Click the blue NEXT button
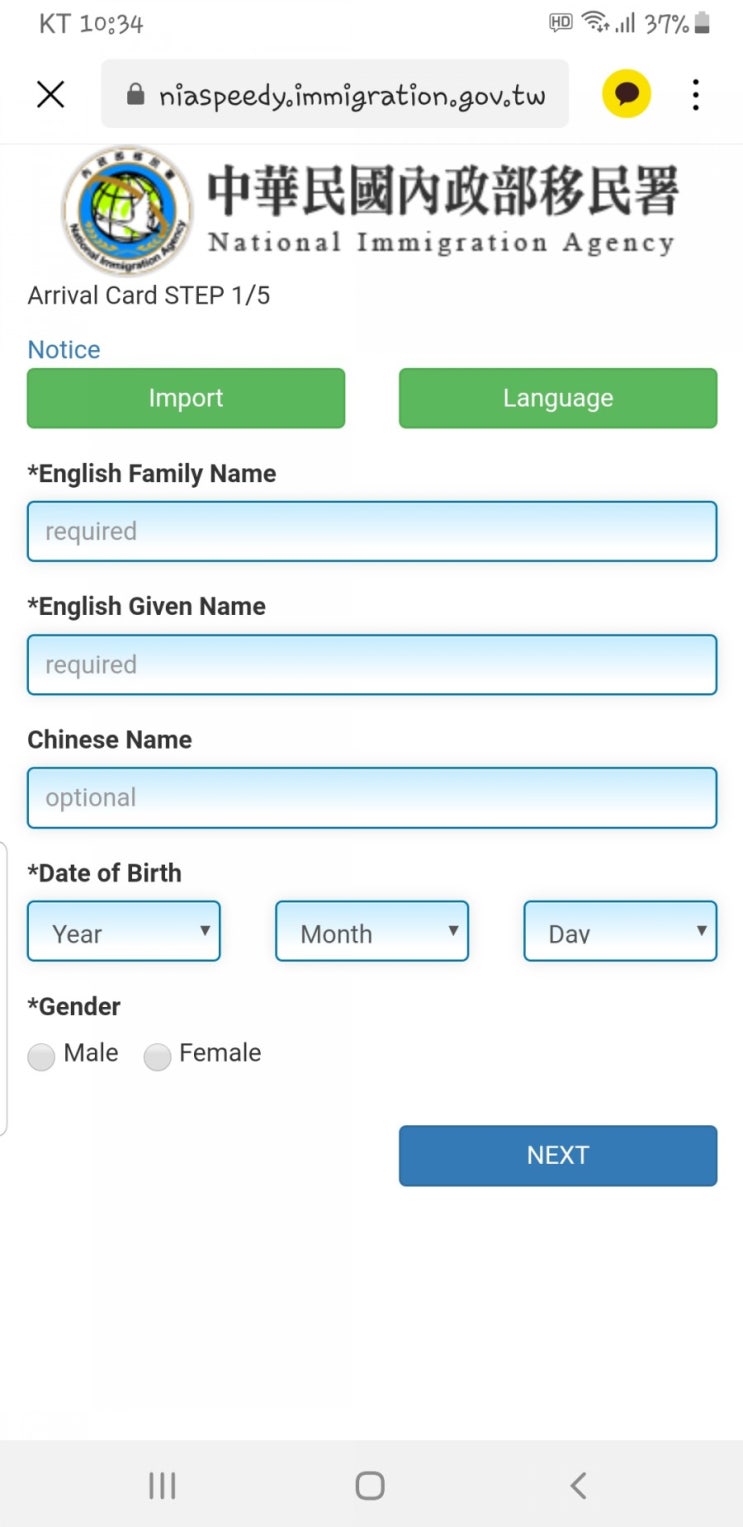 (x=558, y=1156)
